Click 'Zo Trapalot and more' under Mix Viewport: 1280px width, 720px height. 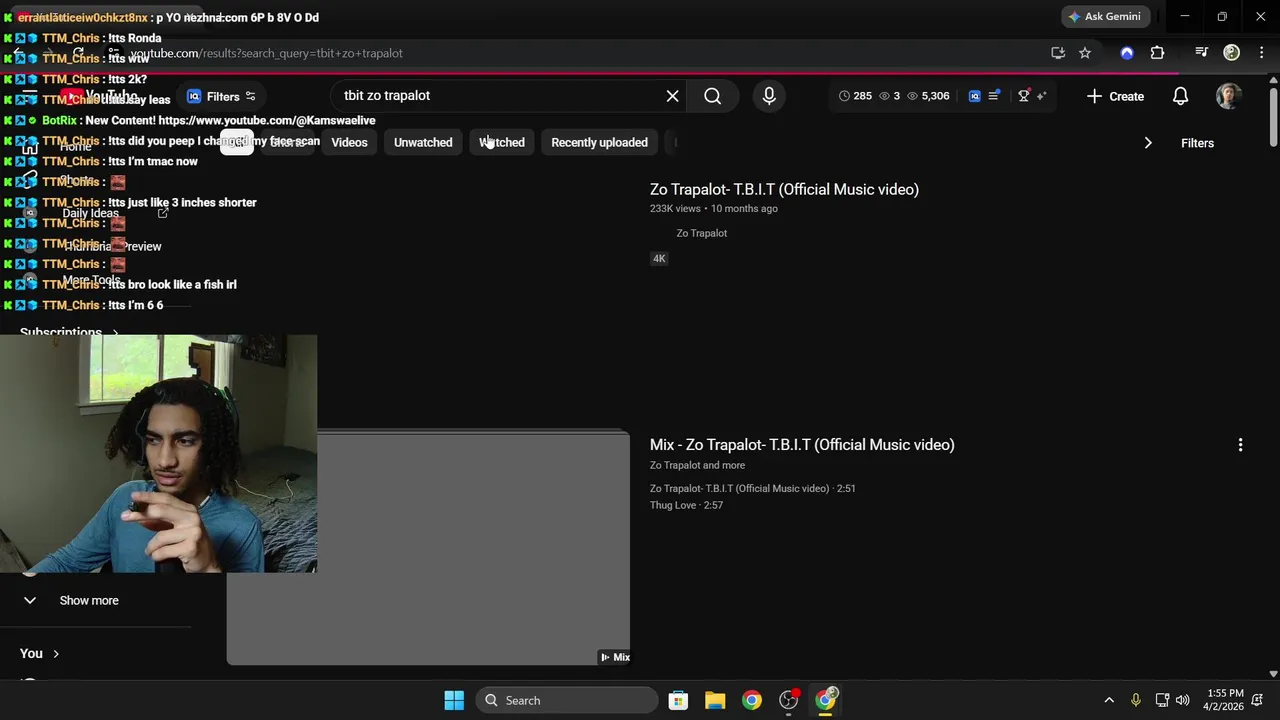[697, 465]
